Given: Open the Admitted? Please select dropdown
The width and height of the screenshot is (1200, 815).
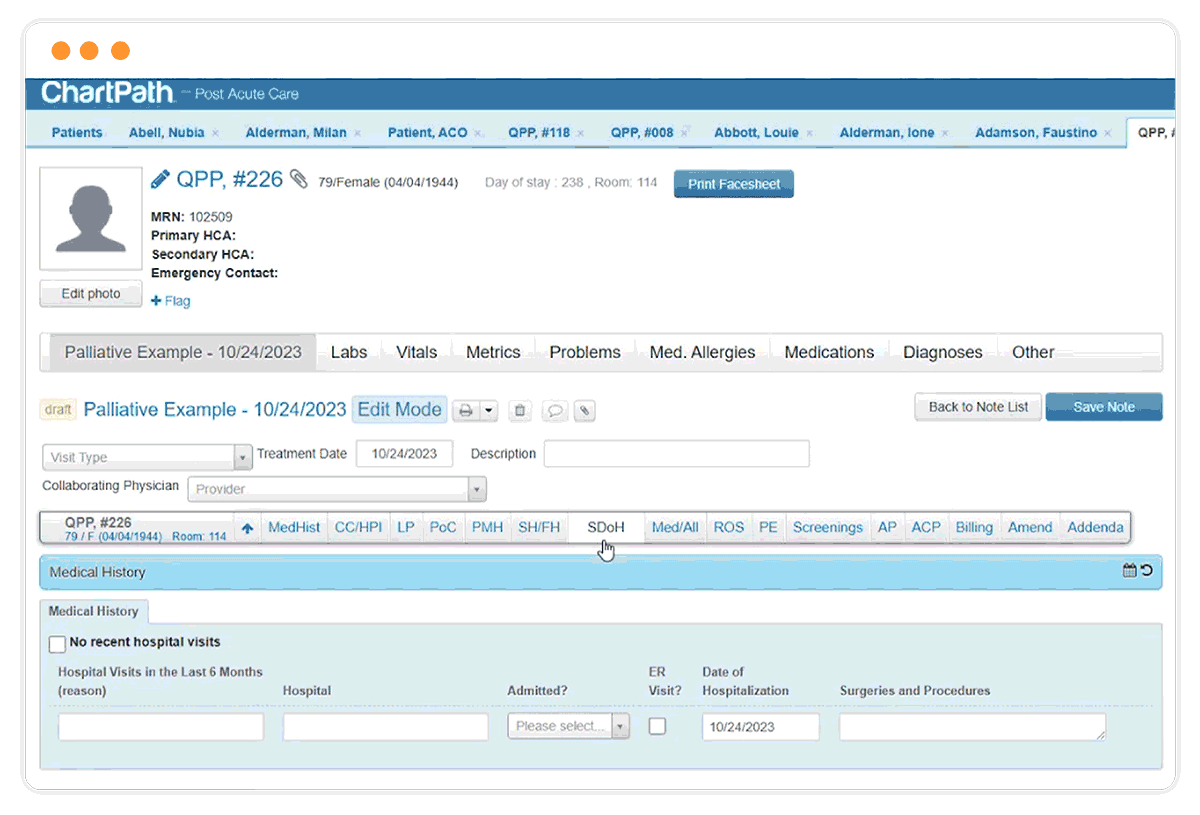Looking at the screenshot, I should (x=568, y=726).
